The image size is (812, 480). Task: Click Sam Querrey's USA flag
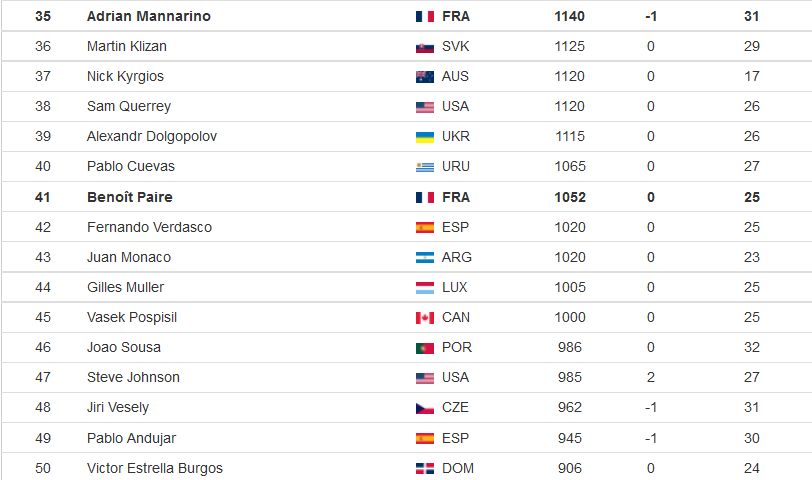(425, 107)
